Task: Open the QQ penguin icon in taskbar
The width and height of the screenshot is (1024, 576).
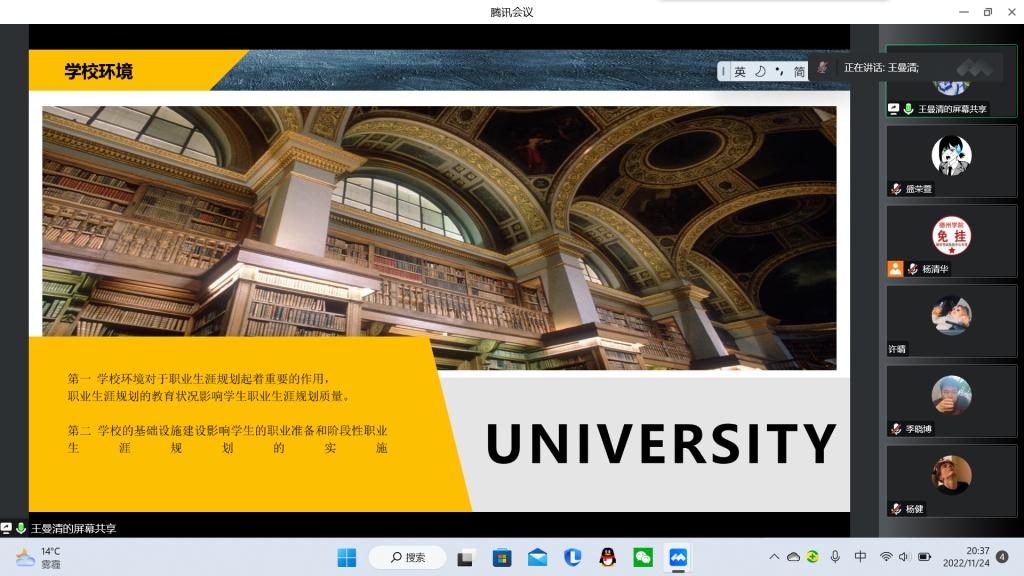Action: [607, 557]
